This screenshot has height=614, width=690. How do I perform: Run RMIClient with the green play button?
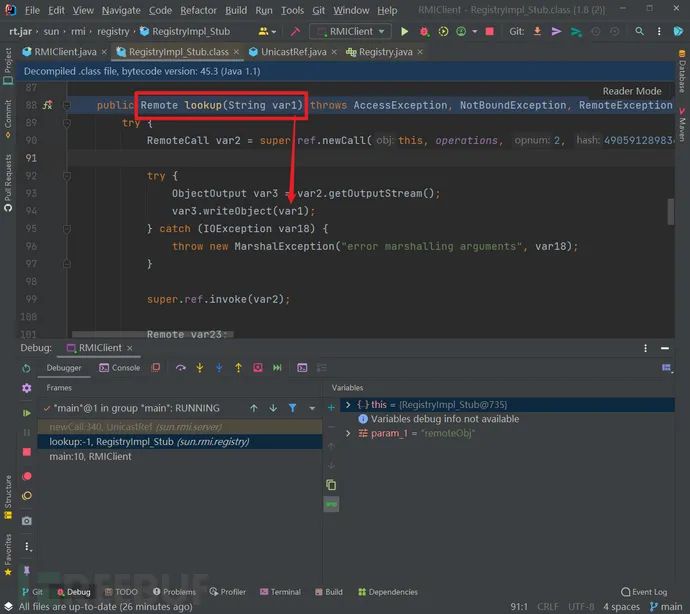coord(404,31)
